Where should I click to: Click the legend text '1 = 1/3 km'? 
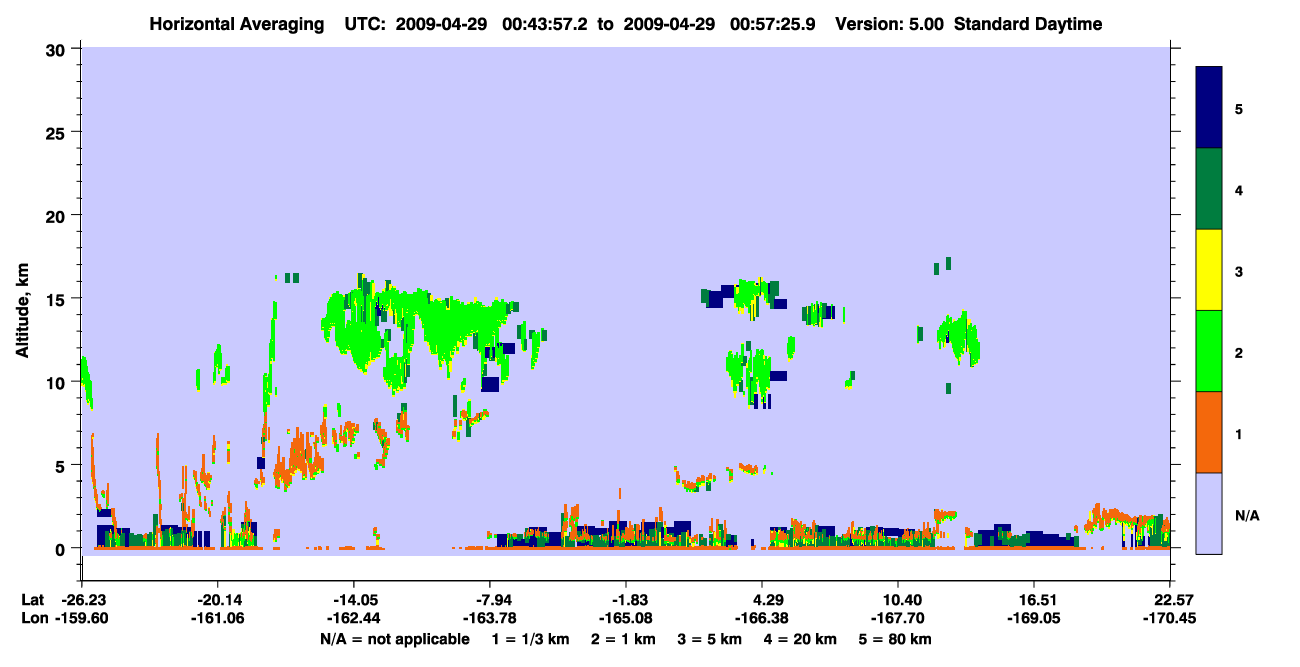[530, 639]
